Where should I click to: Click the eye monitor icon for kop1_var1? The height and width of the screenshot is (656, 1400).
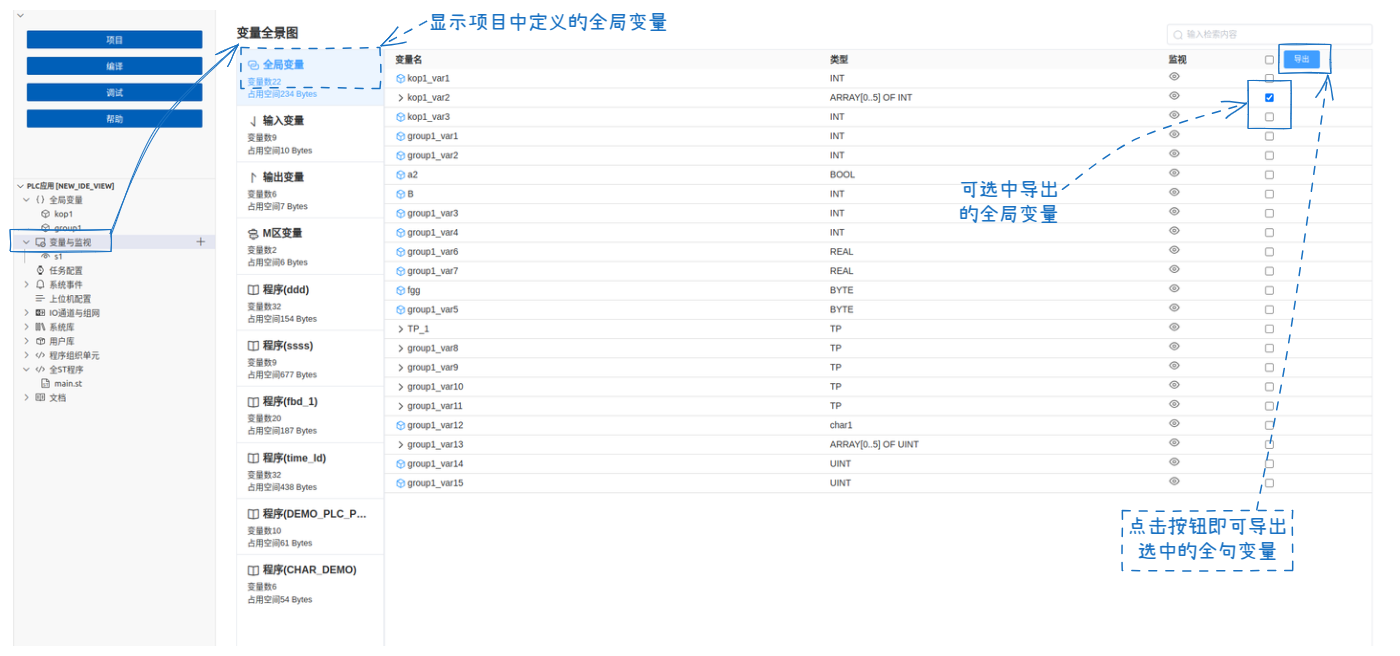coord(1174,77)
